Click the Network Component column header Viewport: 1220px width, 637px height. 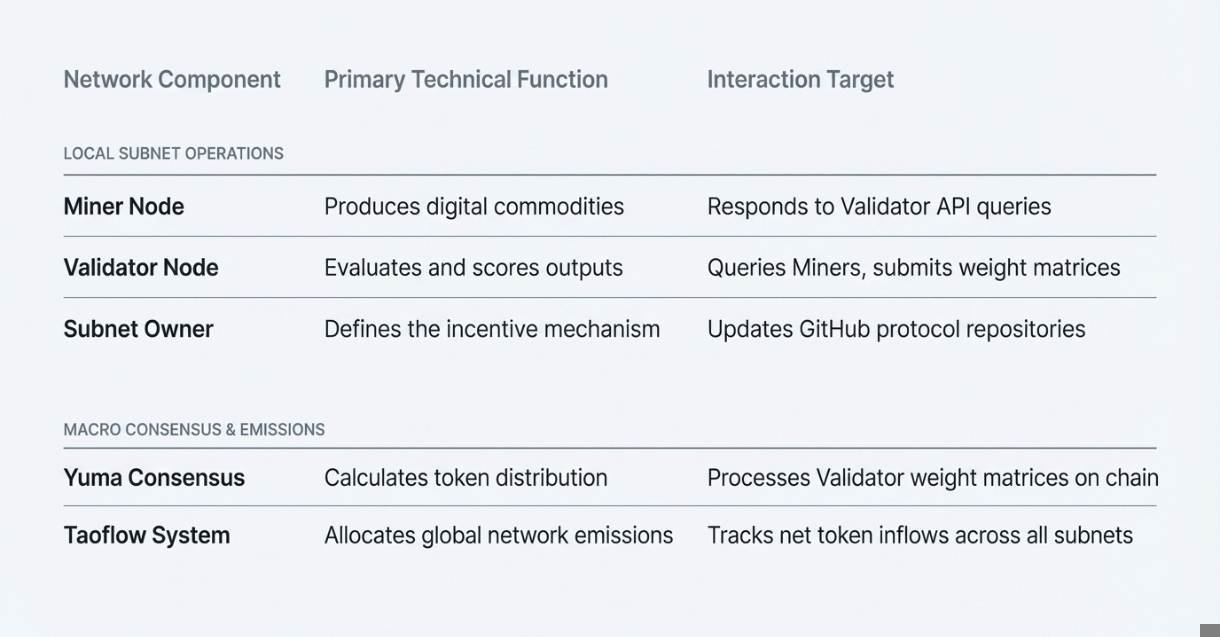click(172, 80)
